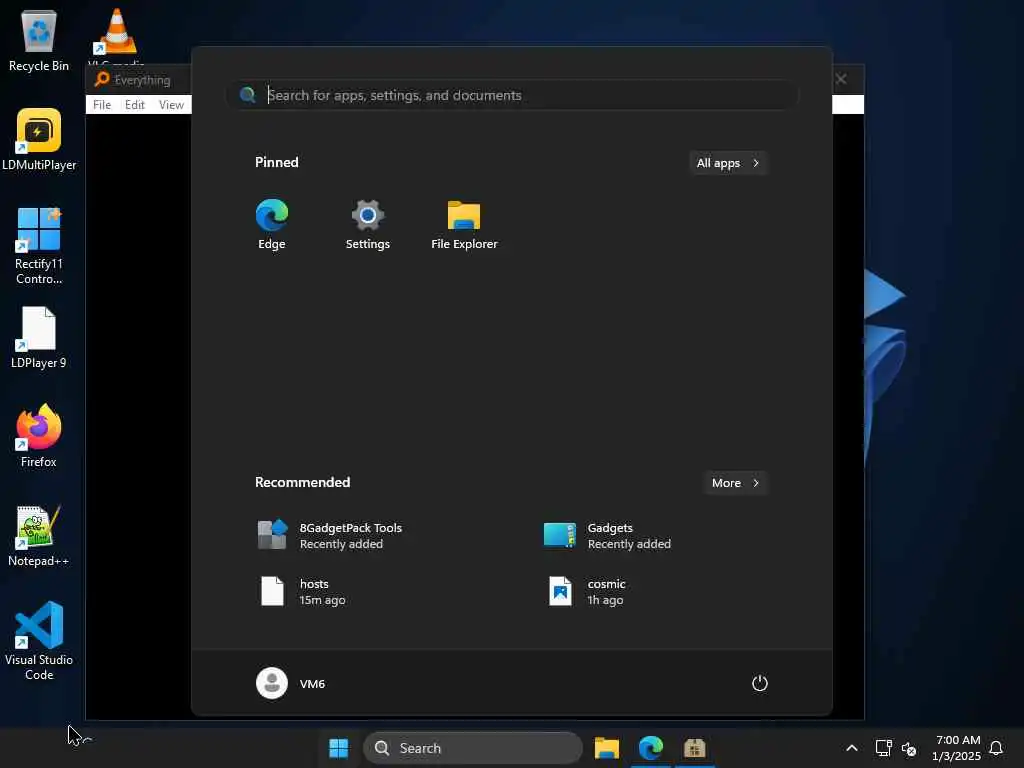Screen dimensions: 1024x768
Task: Open Edge from the taskbar
Action: coord(650,748)
